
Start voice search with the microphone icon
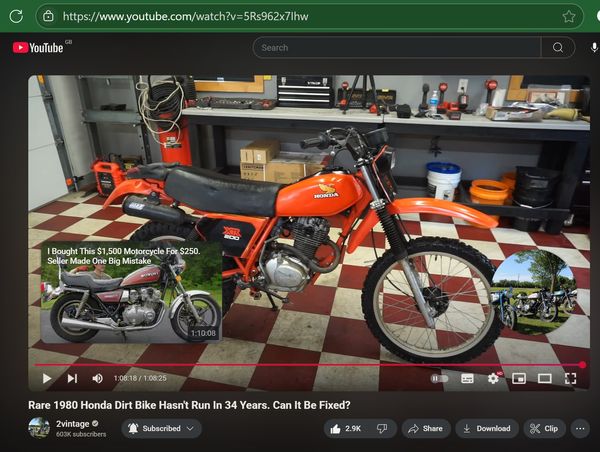point(594,47)
